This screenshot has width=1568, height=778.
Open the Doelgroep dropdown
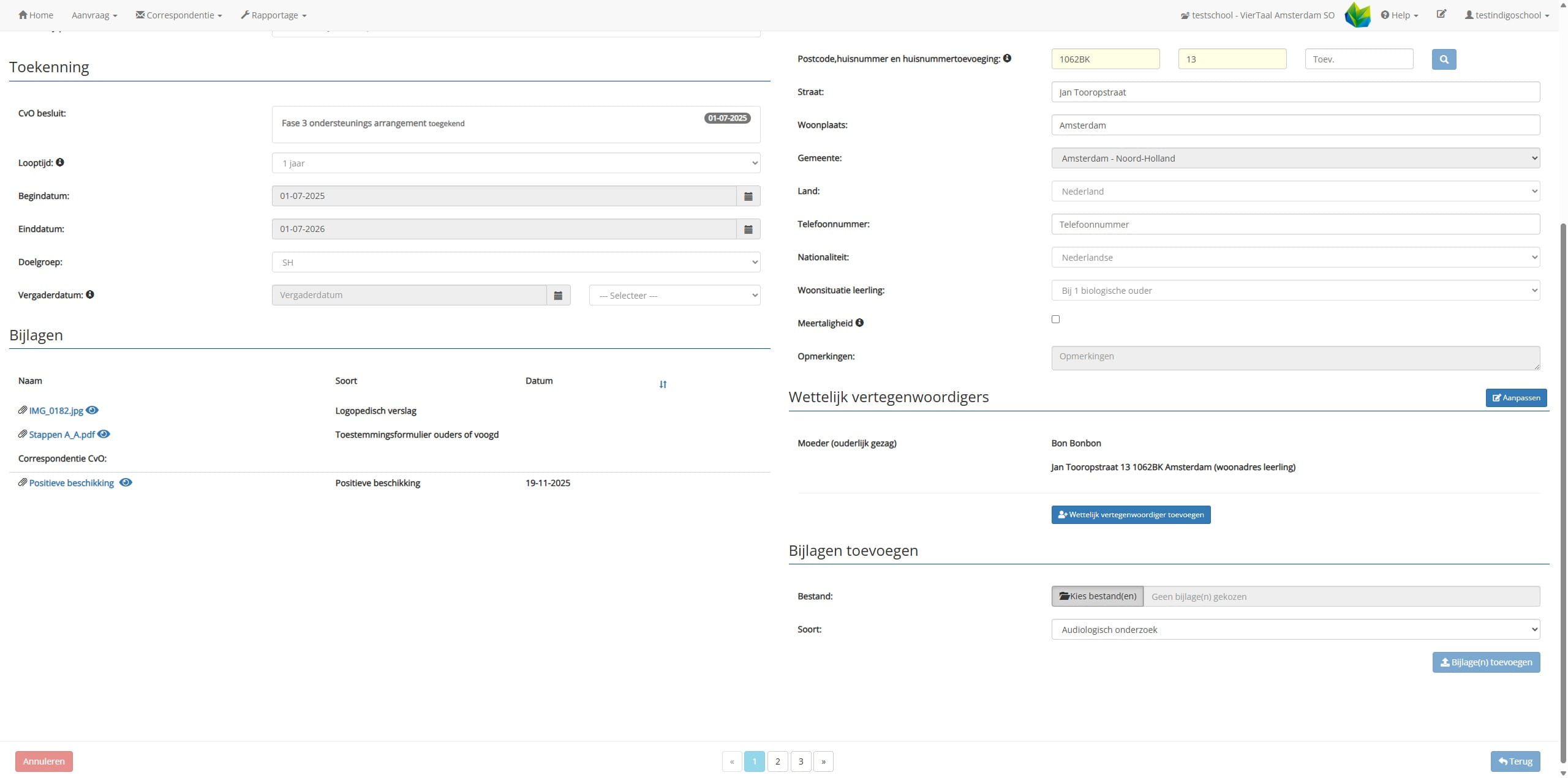(516, 262)
